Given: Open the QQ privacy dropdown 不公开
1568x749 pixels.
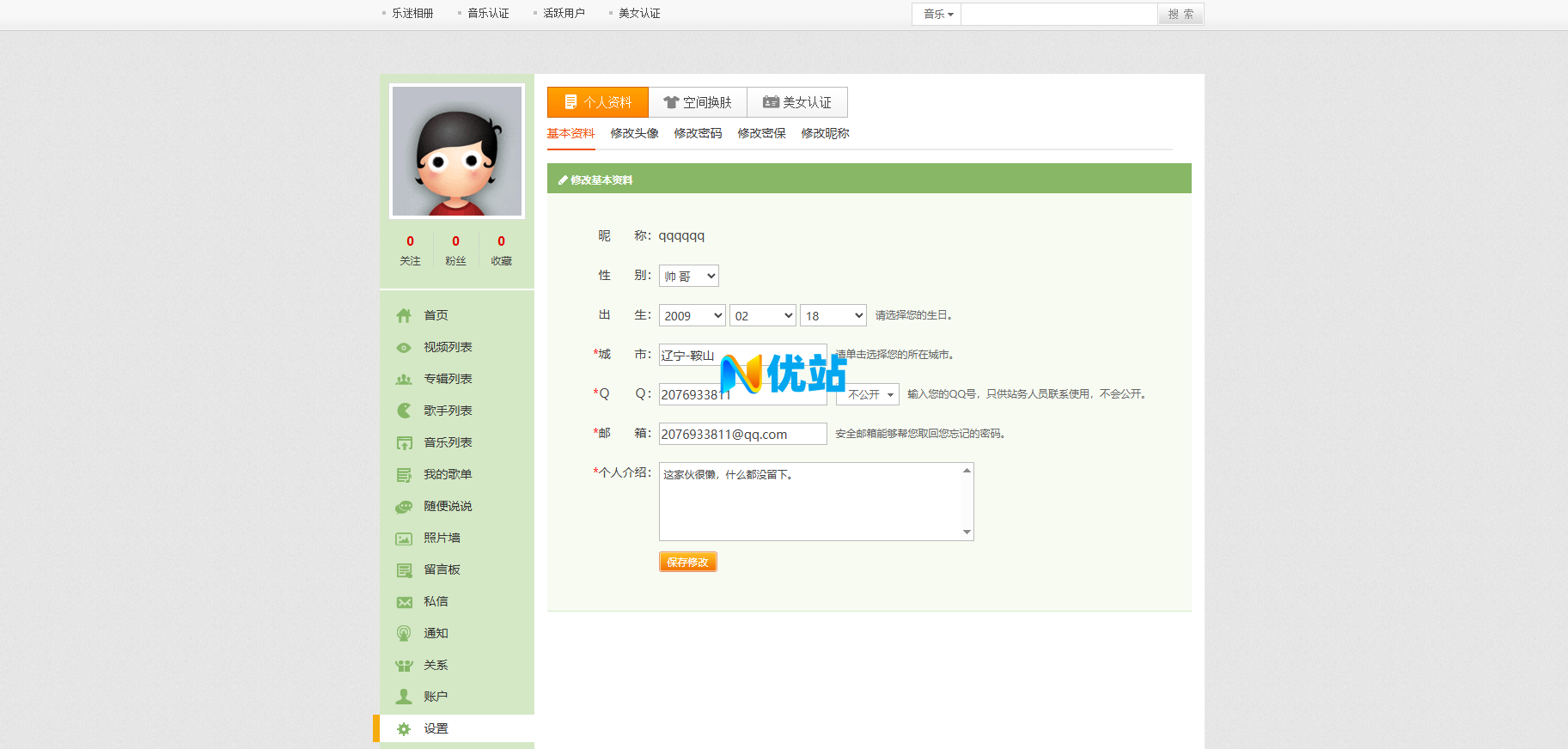Looking at the screenshot, I should (868, 394).
